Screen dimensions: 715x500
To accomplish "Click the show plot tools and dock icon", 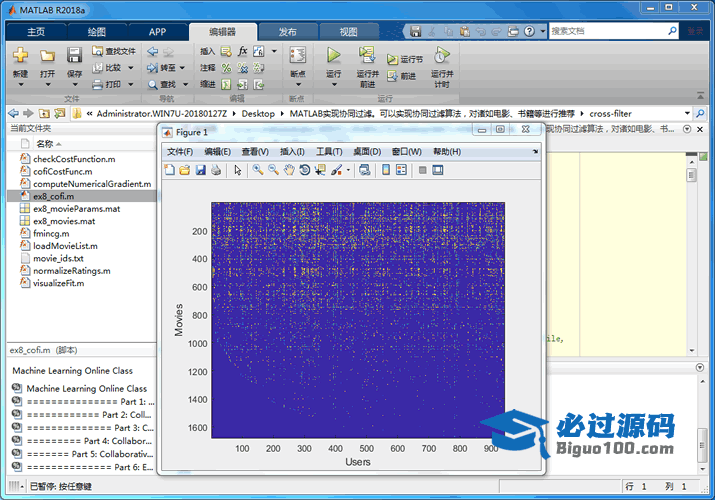I will pos(438,170).
